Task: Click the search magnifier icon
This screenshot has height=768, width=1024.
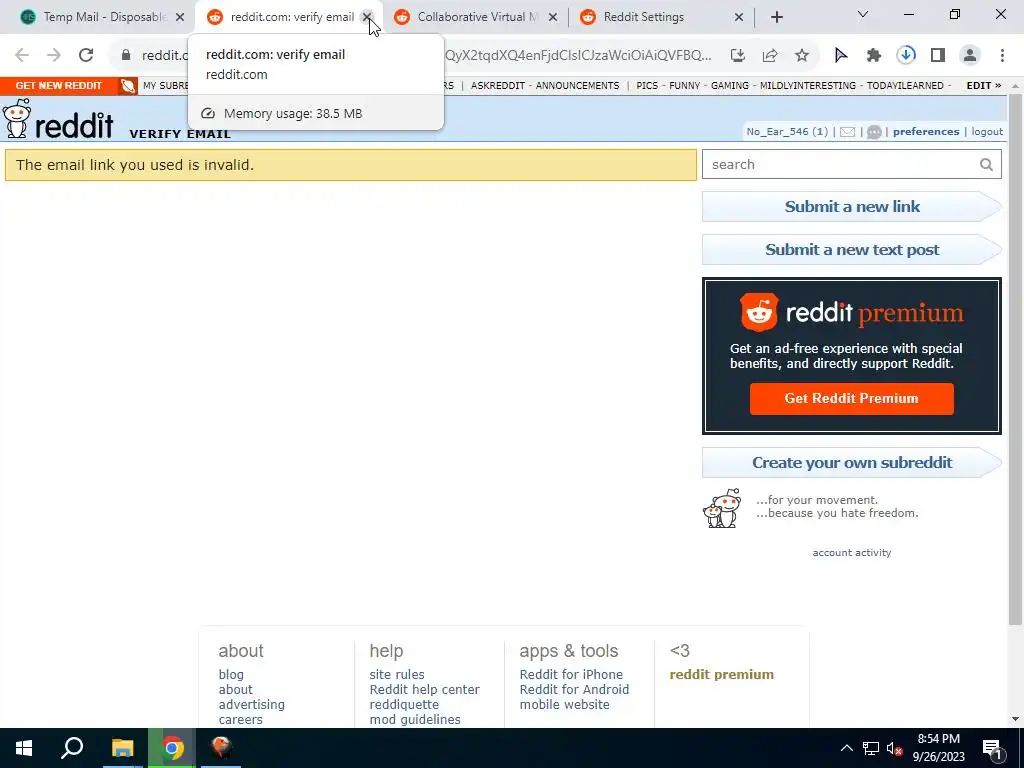Action: pos(986,165)
